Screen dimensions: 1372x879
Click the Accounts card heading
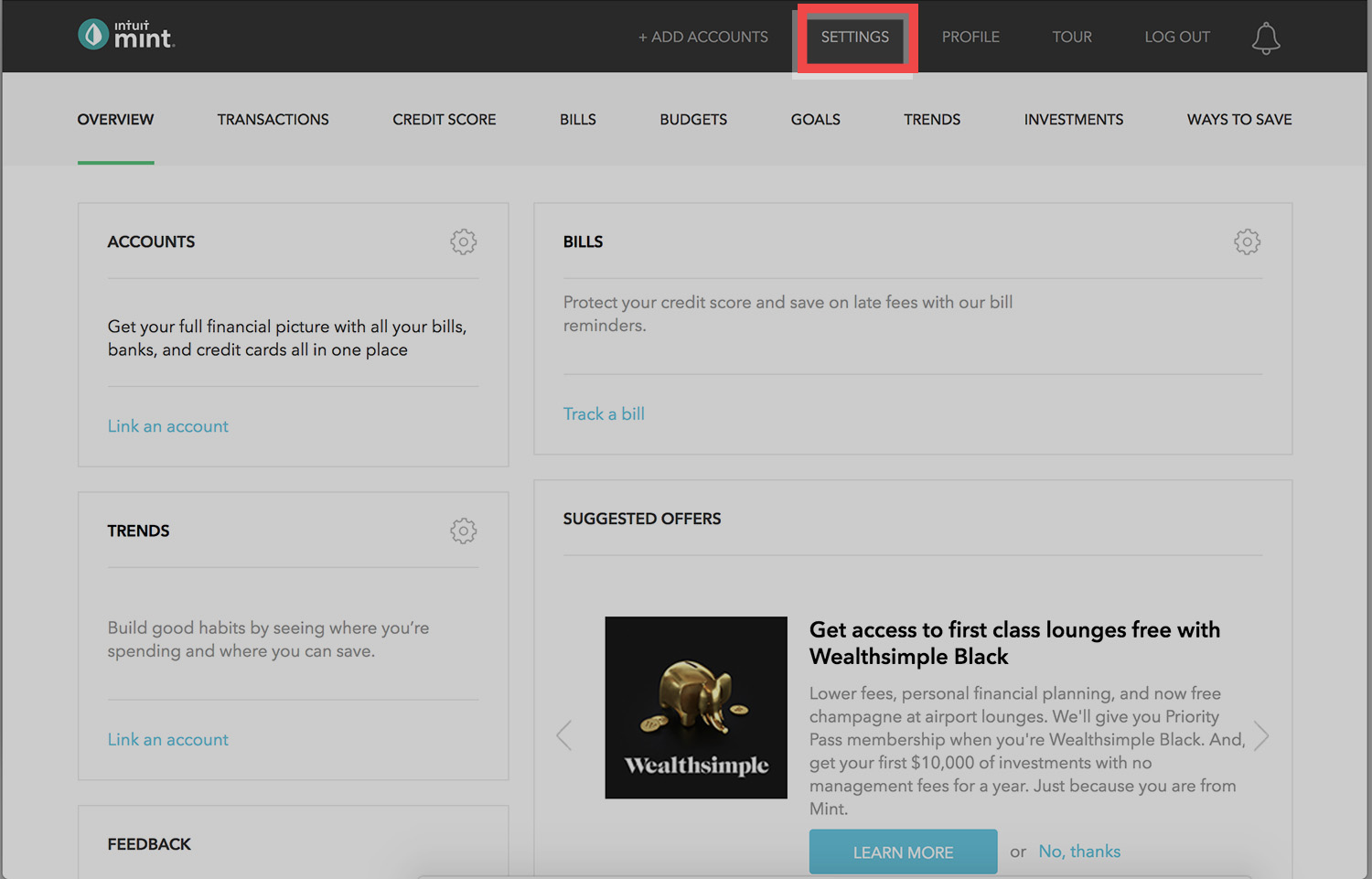[151, 241]
